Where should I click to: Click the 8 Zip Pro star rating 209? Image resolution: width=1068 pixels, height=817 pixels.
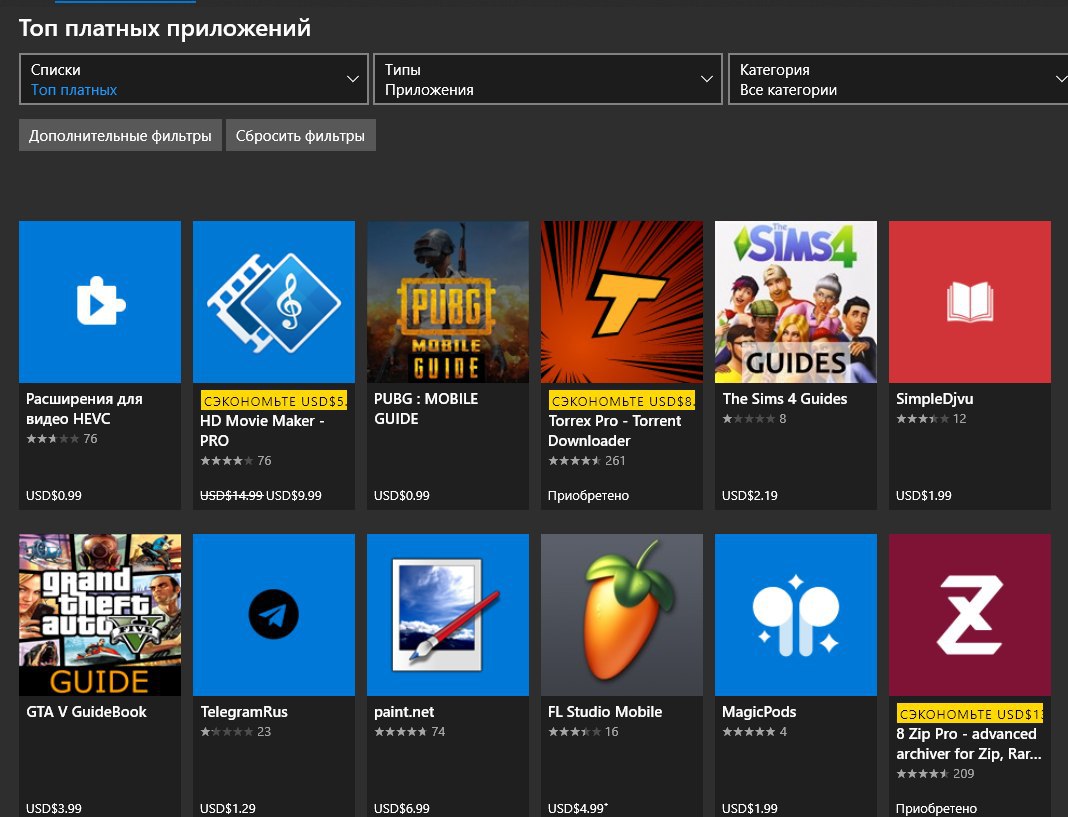[935, 773]
